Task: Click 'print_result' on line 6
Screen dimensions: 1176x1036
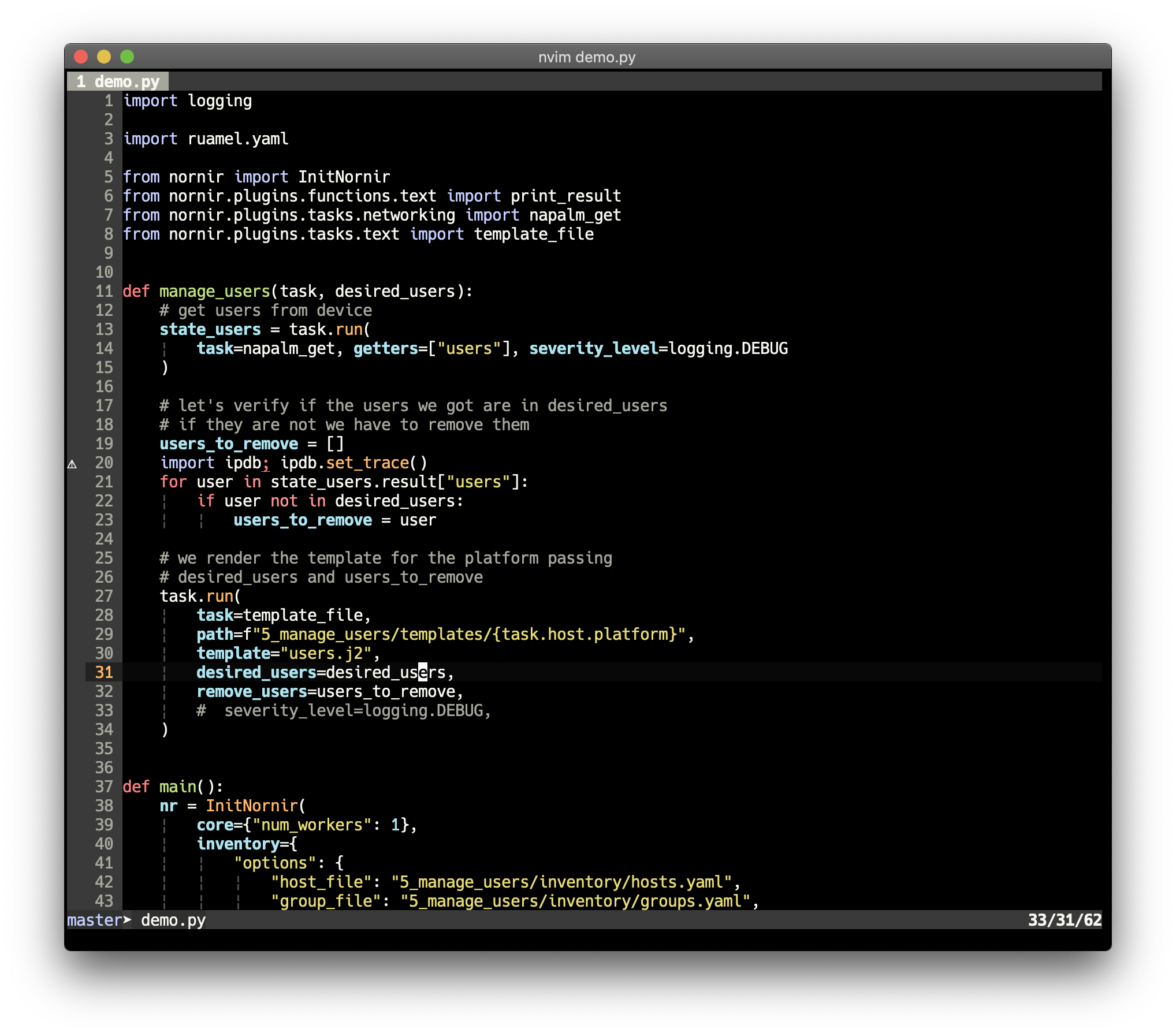Action: pyautogui.click(x=566, y=196)
